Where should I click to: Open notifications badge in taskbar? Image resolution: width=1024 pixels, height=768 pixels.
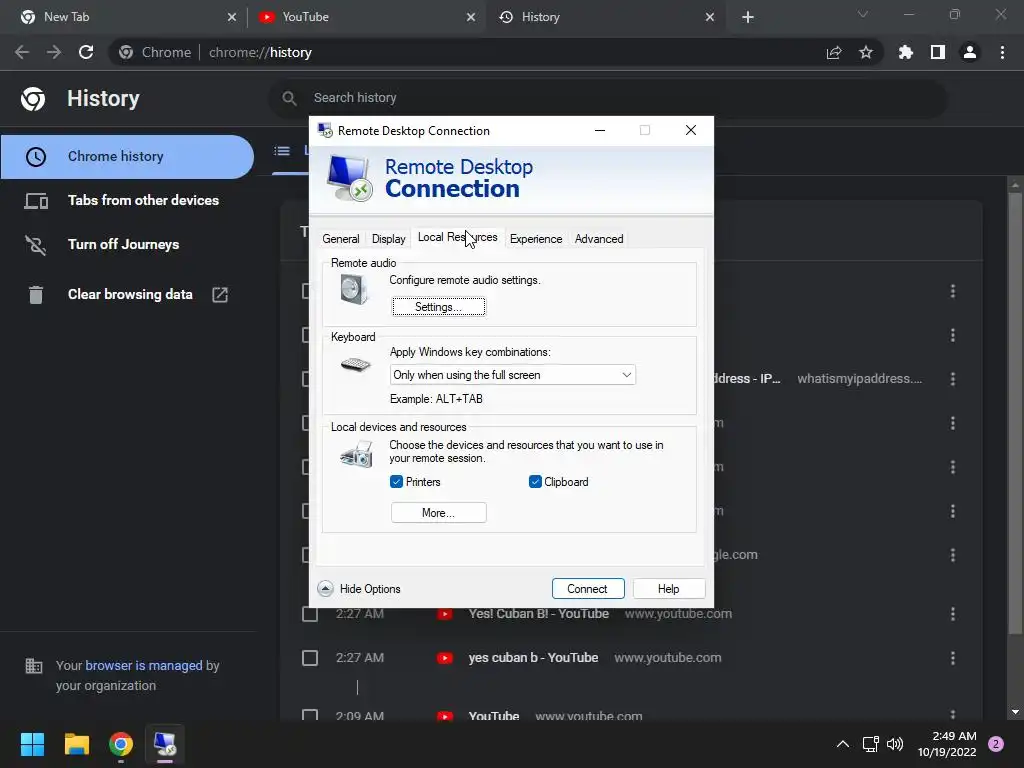pyautogui.click(x=996, y=744)
